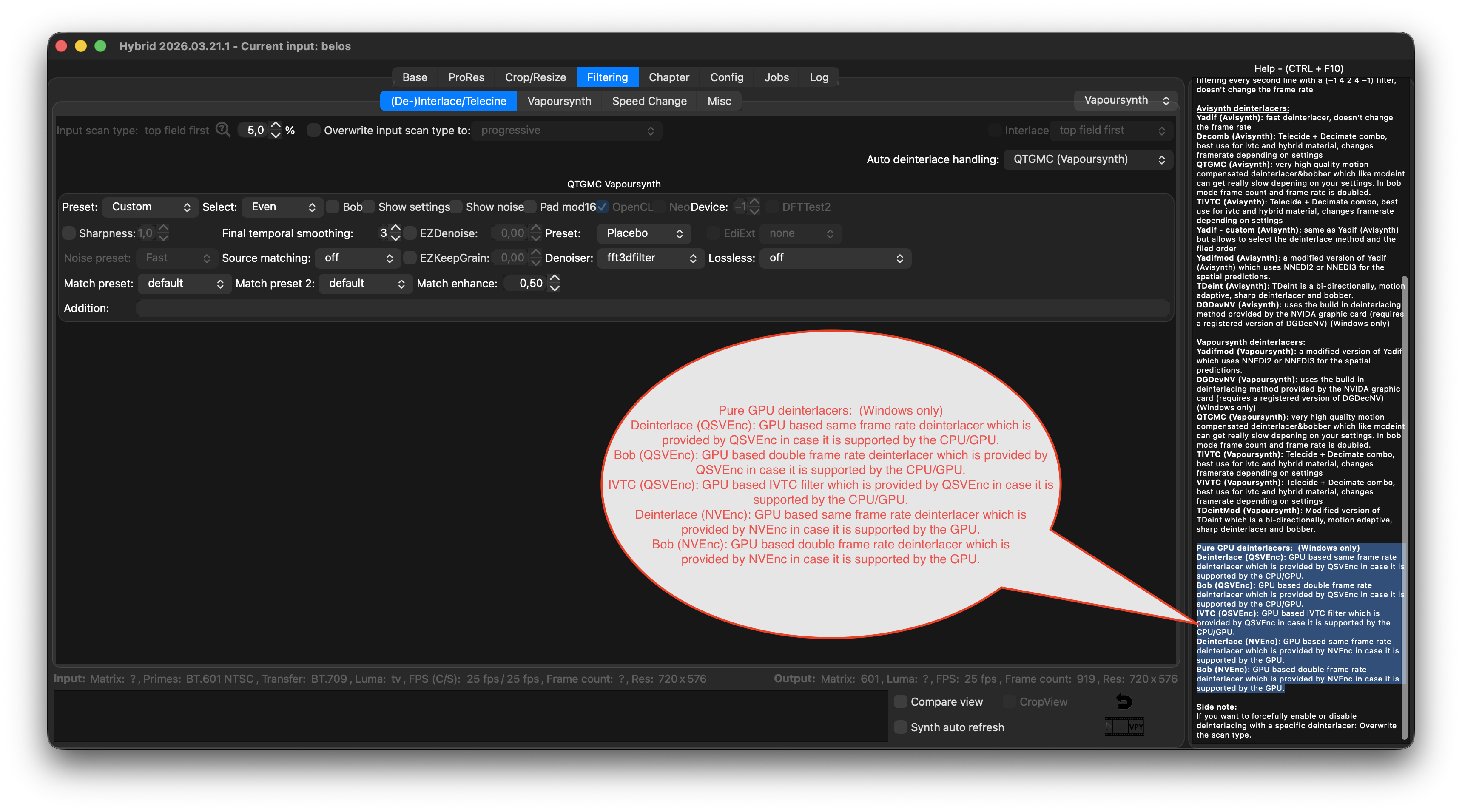Click the 'Avisynth deinterlacers:' heading in help
The image size is (1462, 812).
[1242, 108]
